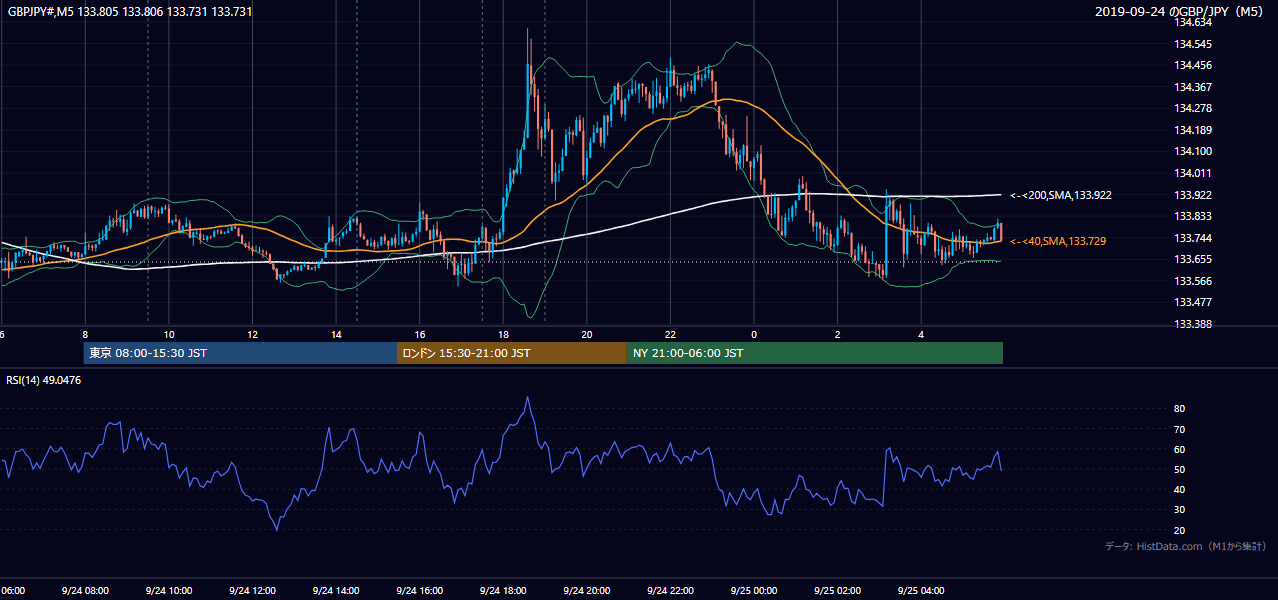Click price level 134.189 on the axis
Image resolution: width=1278 pixels, height=600 pixels.
1193,130
